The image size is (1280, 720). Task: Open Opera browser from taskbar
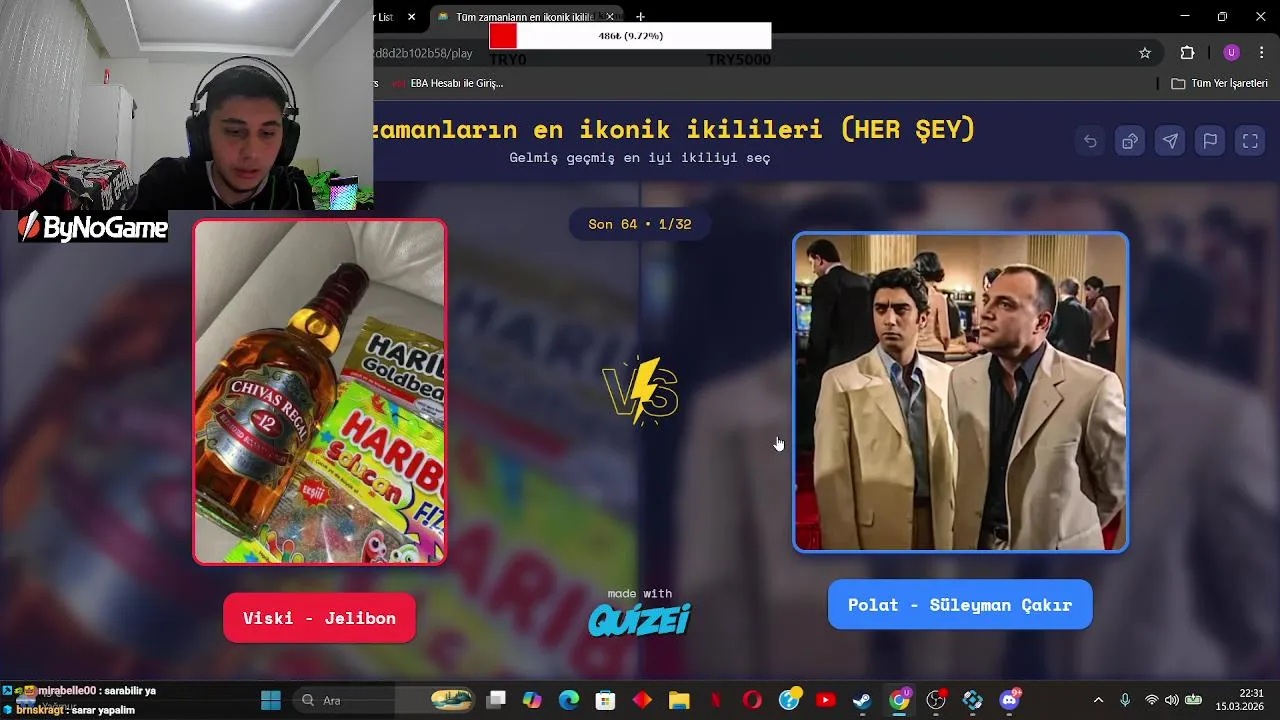pos(752,700)
